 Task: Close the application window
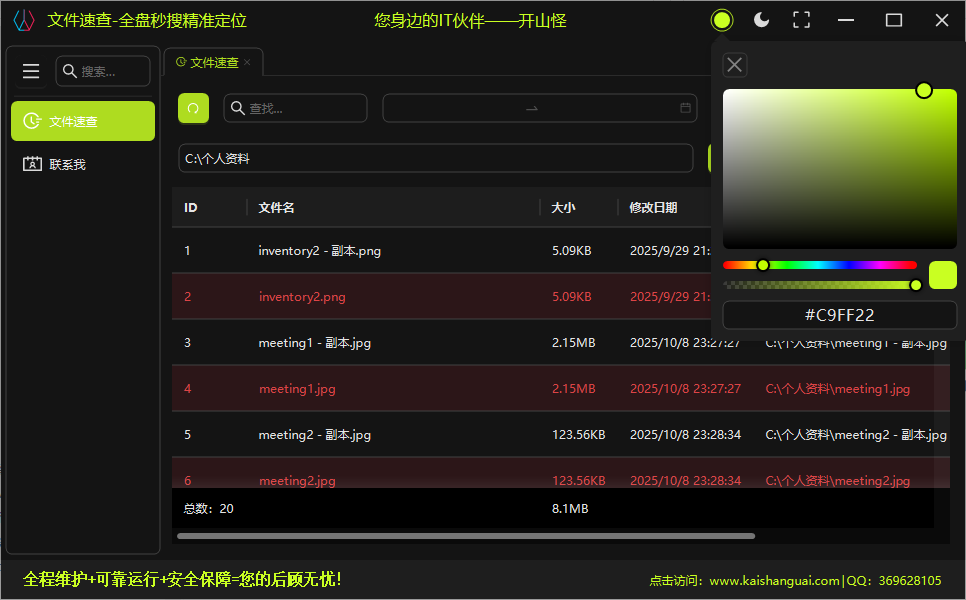941,20
